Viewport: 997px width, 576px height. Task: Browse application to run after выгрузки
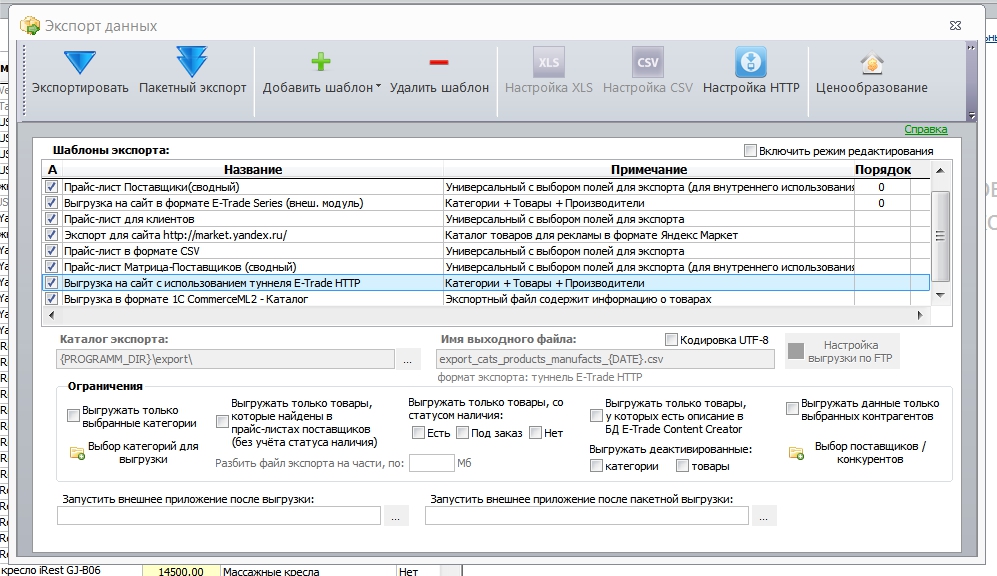pyautogui.click(x=395, y=516)
